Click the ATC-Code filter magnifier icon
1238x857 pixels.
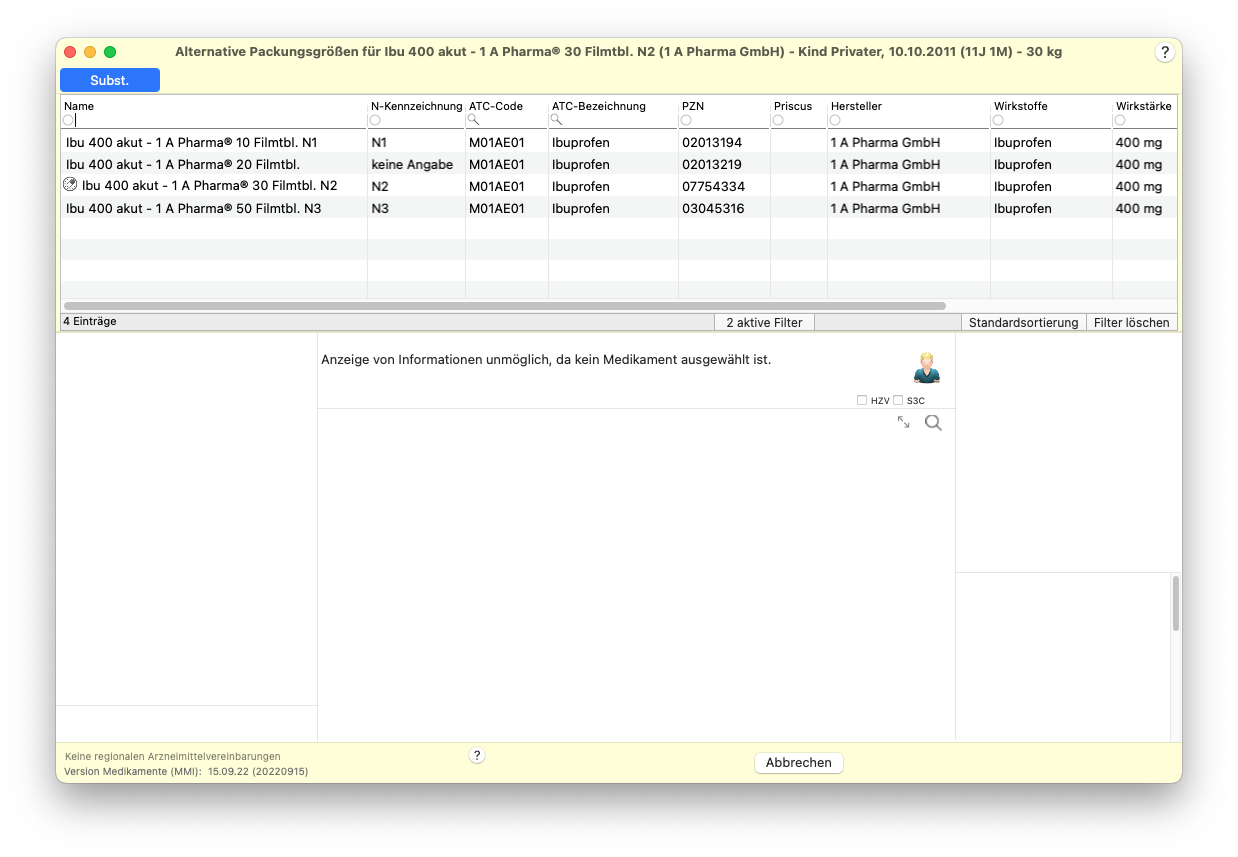[x=474, y=120]
